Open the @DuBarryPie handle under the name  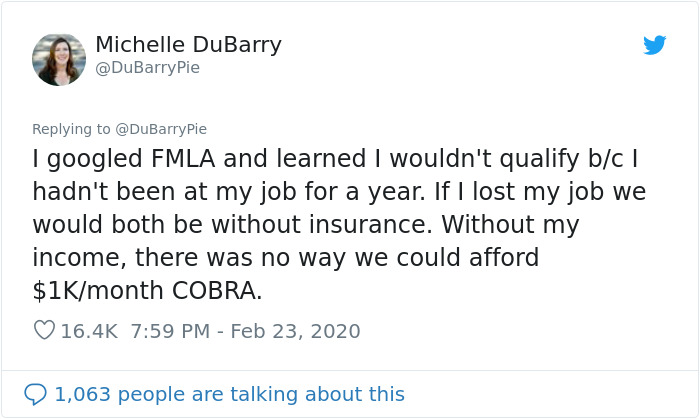147,68
